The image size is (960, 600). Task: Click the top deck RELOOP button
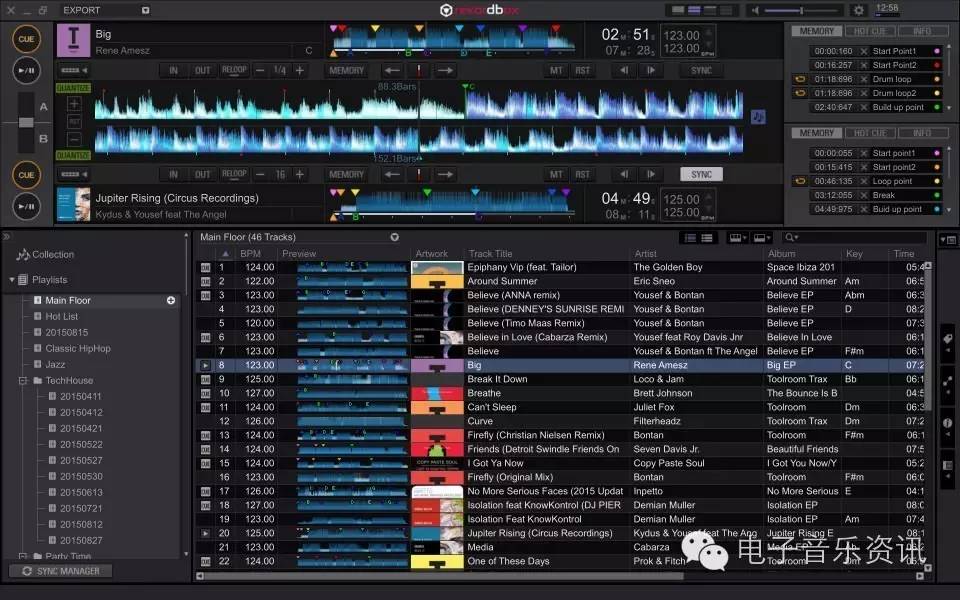click(x=234, y=71)
